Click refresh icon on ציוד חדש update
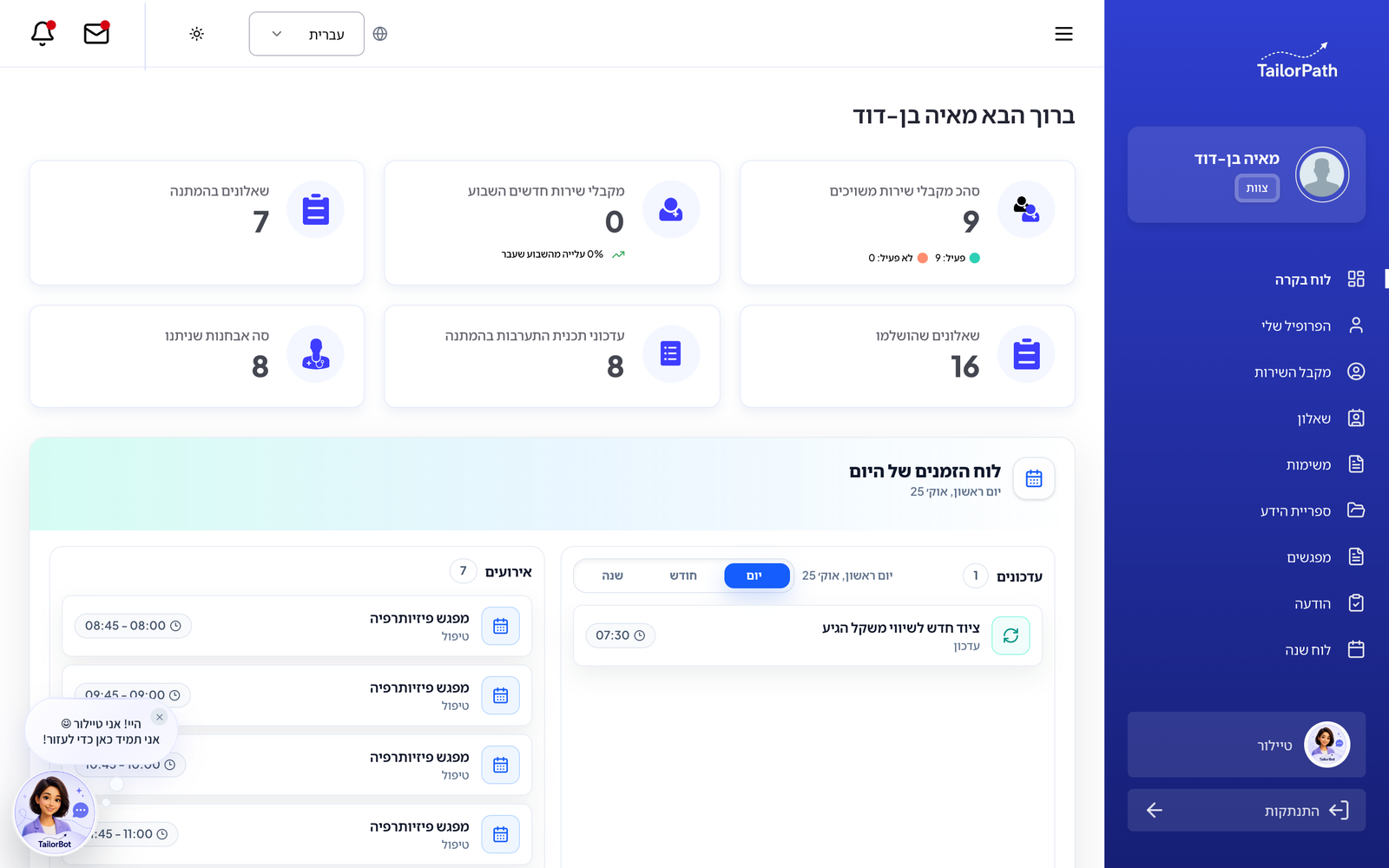 tap(1010, 635)
